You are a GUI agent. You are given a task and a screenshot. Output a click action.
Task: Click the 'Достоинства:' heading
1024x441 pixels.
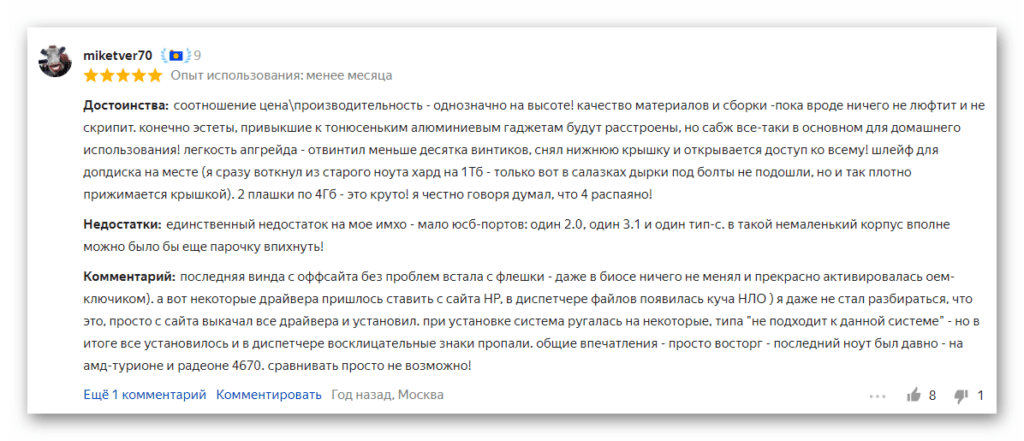coord(126,105)
